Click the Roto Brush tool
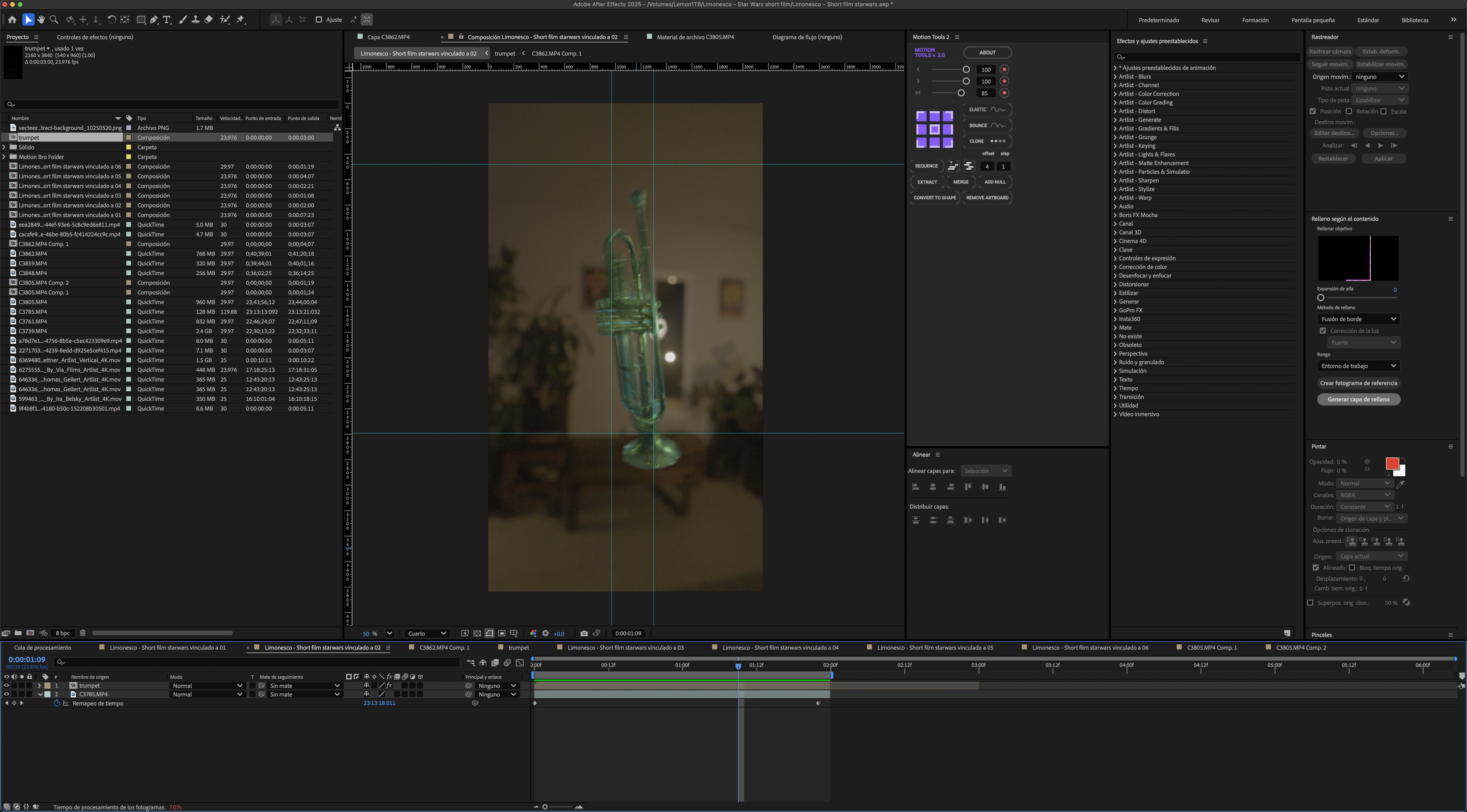 225,19
